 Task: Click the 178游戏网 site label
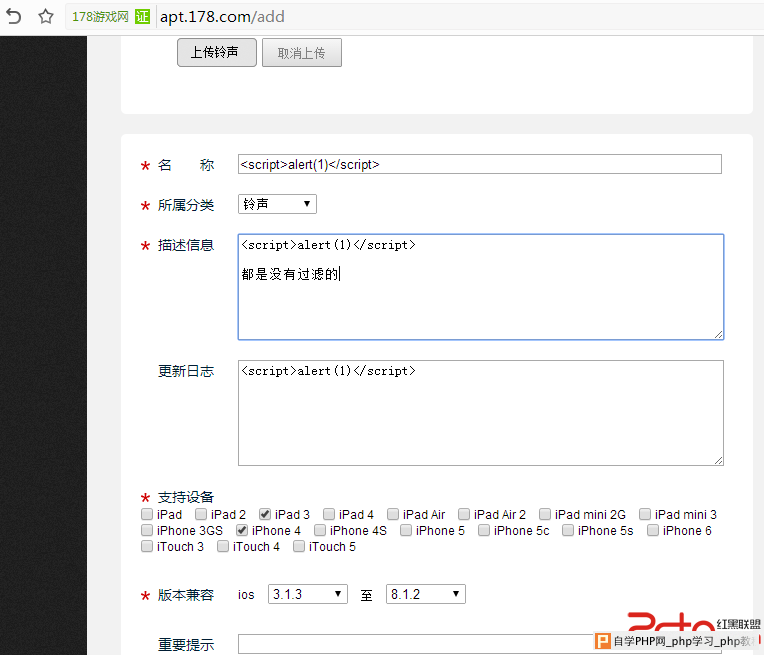point(100,17)
